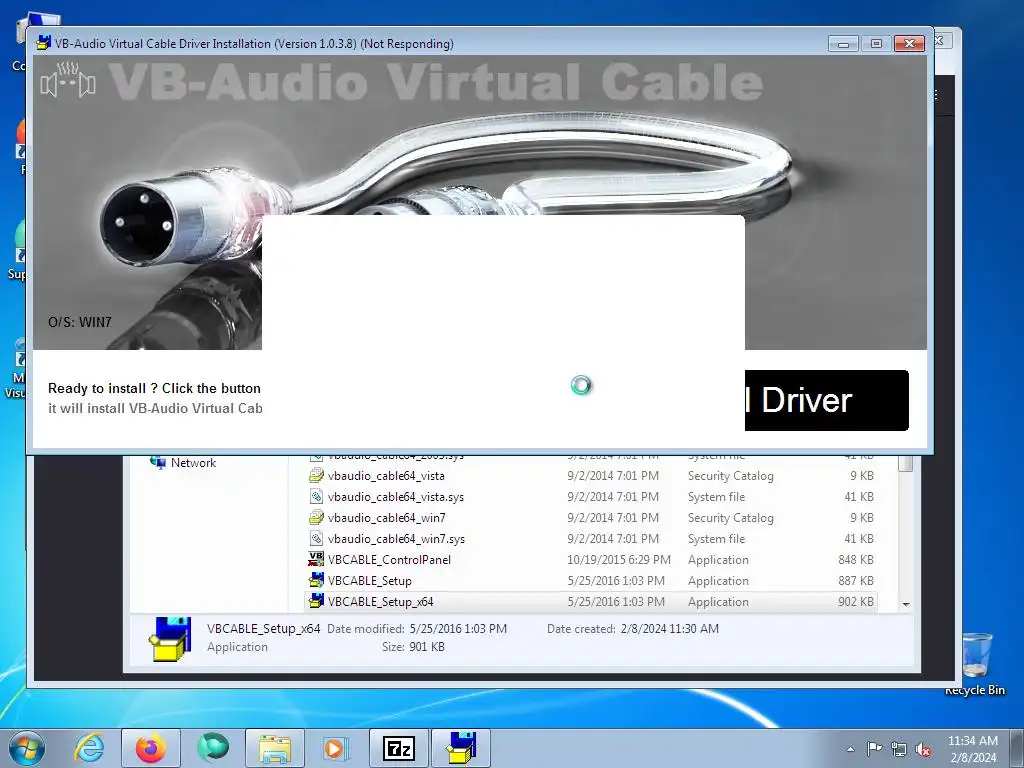This screenshot has width=1024, height=768.
Task: Click the VBCABLE_Setup_x64 file icon
Action: [x=316, y=601]
